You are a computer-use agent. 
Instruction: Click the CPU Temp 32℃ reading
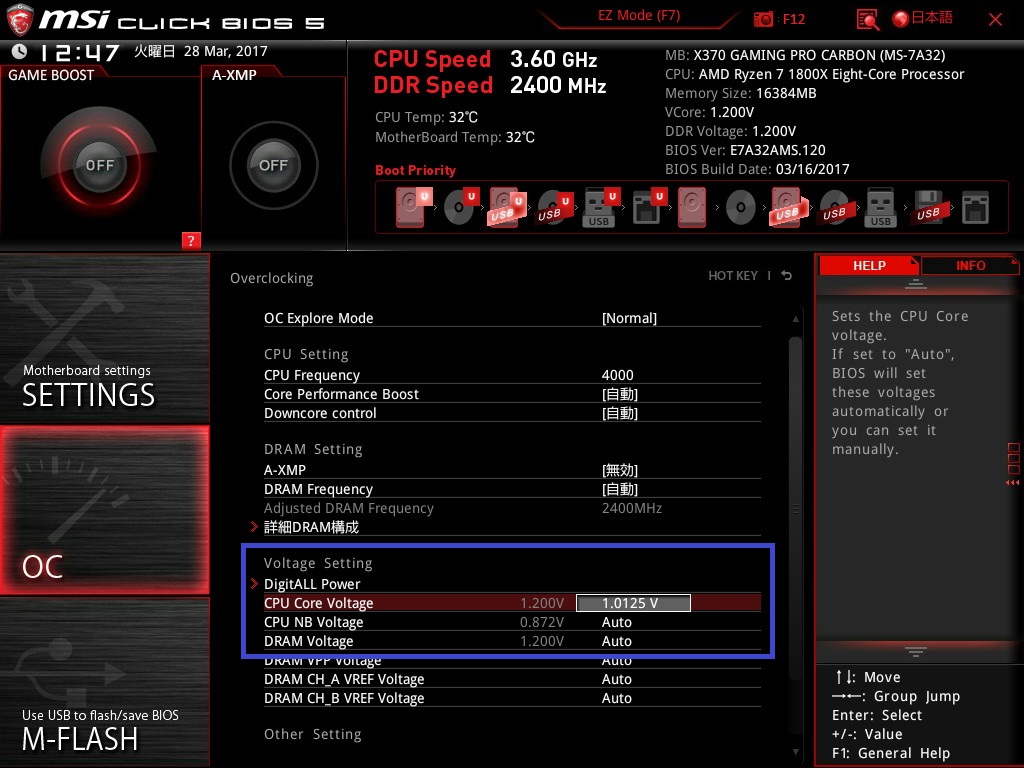(426, 117)
